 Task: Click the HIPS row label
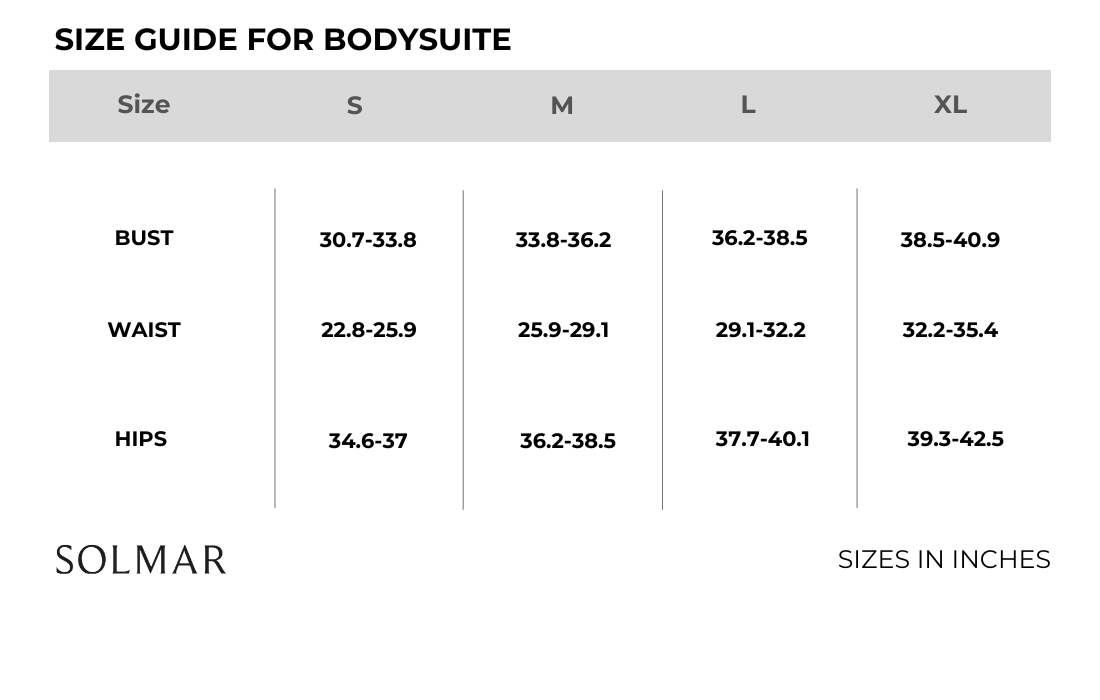click(x=141, y=439)
